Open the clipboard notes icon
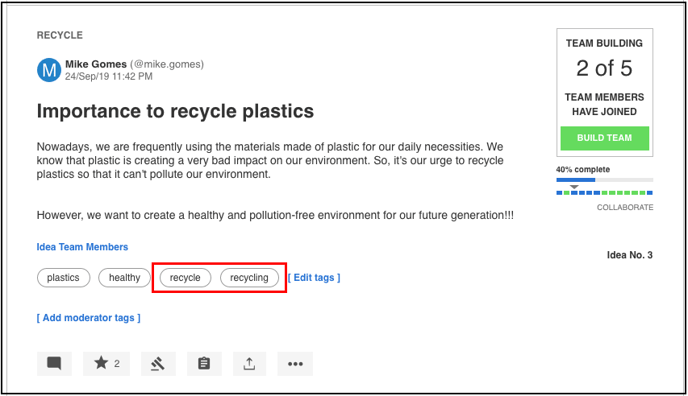688x396 pixels. 204,364
